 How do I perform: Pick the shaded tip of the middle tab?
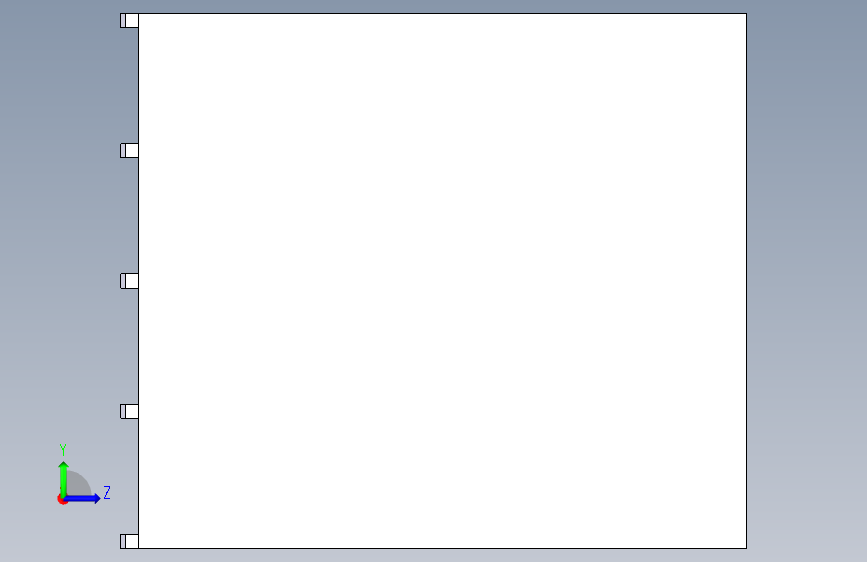click(123, 281)
